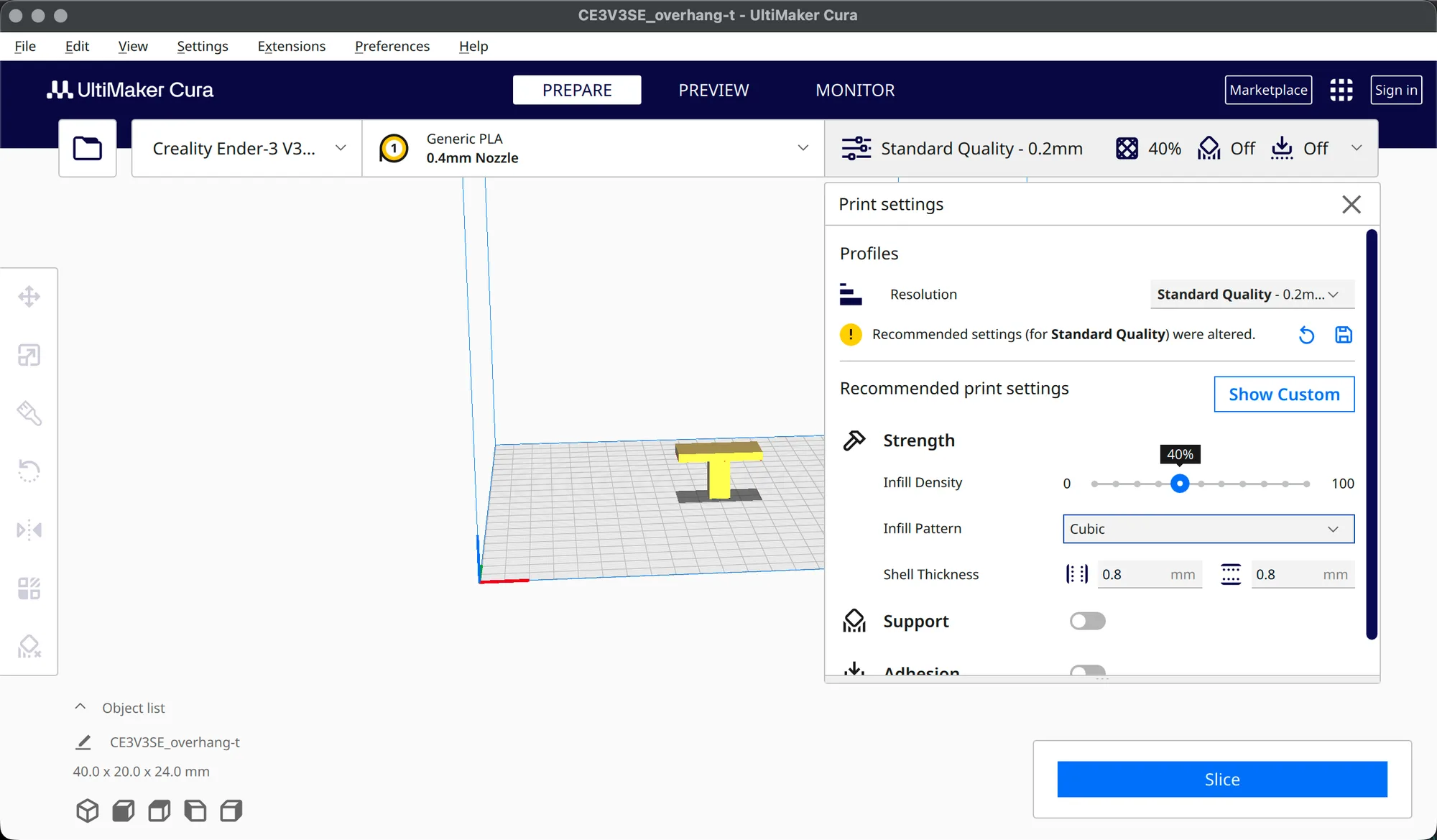Reset altered recommended settings arrow icon

[1306, 335]
